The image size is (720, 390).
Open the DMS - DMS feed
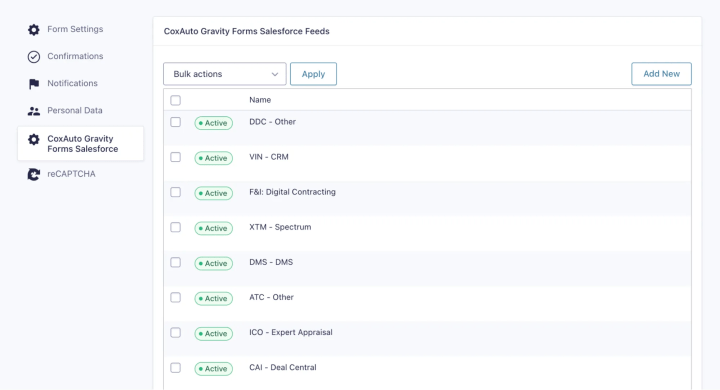tap(271, 262)
